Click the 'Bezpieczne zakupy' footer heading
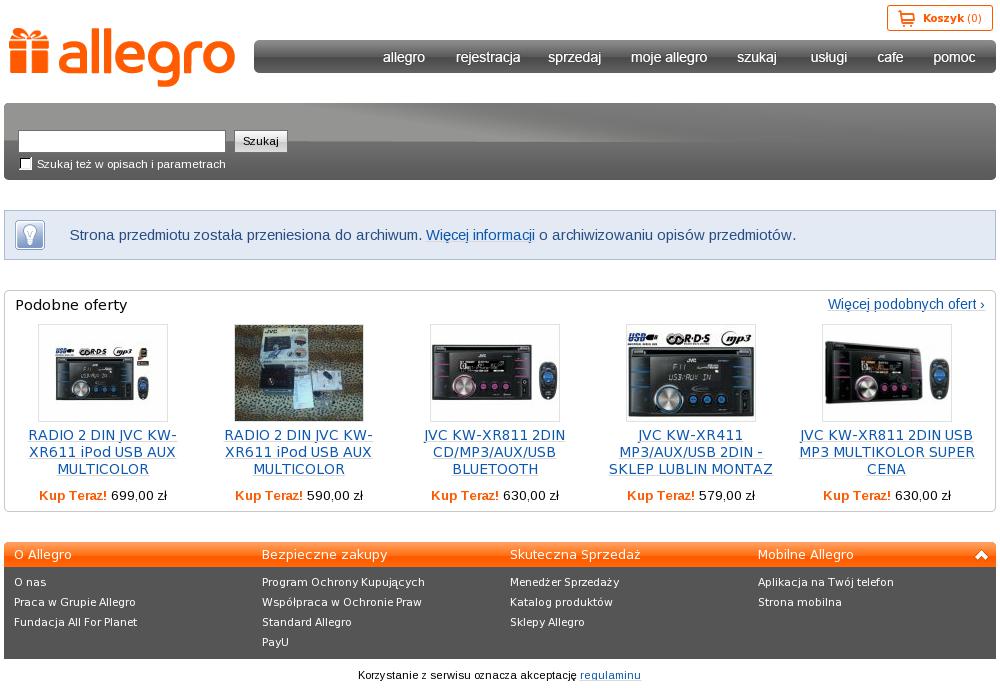This screenshot has width=1000, height=695. pyautogui.click(x=325, y=555)
